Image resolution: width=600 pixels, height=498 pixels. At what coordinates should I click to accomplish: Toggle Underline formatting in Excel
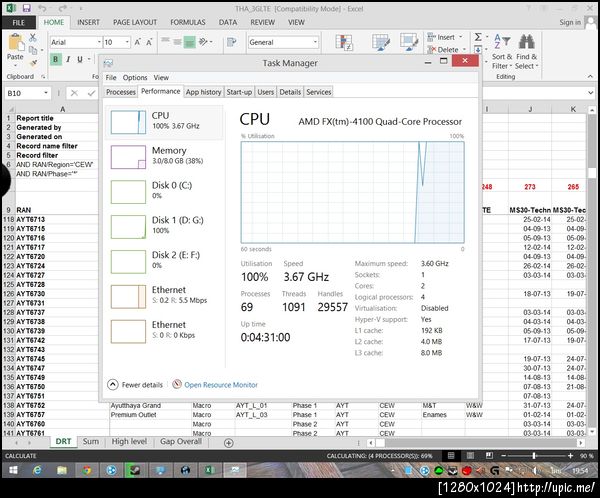tap(80, 59)
